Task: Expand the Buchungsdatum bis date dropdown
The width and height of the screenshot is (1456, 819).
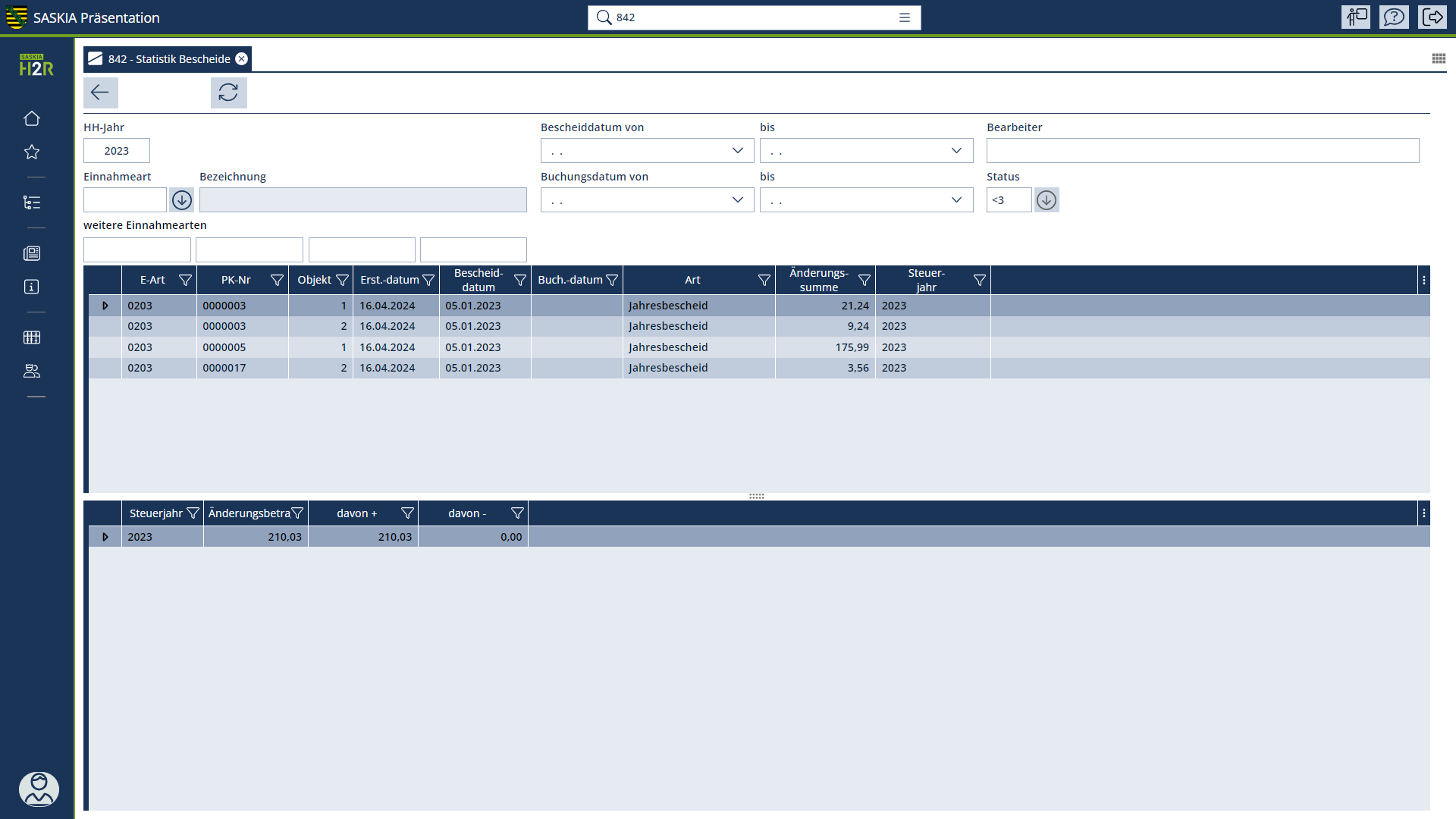Action: (x=956, y=200)
